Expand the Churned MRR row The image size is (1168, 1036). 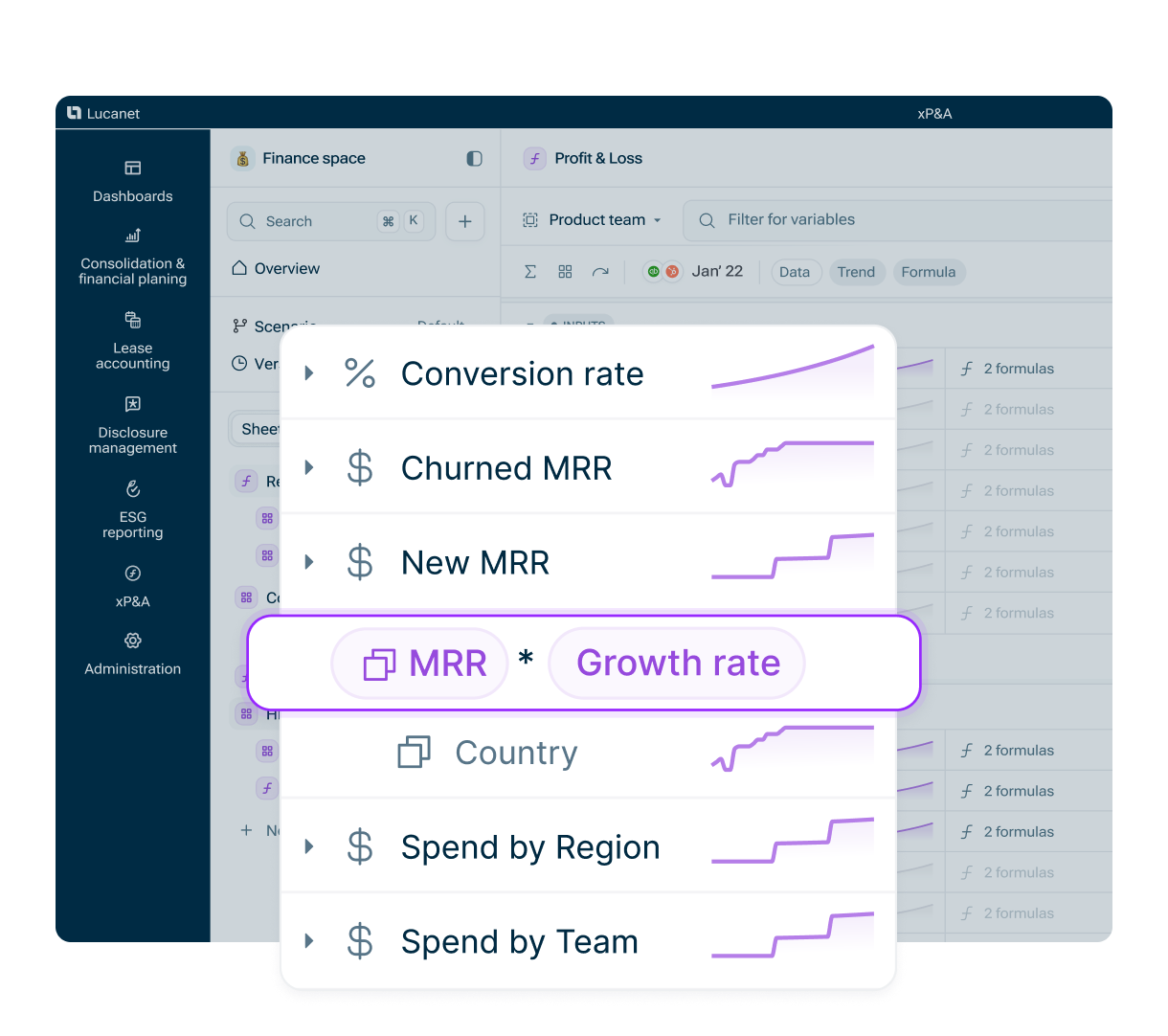coord(309,468)
